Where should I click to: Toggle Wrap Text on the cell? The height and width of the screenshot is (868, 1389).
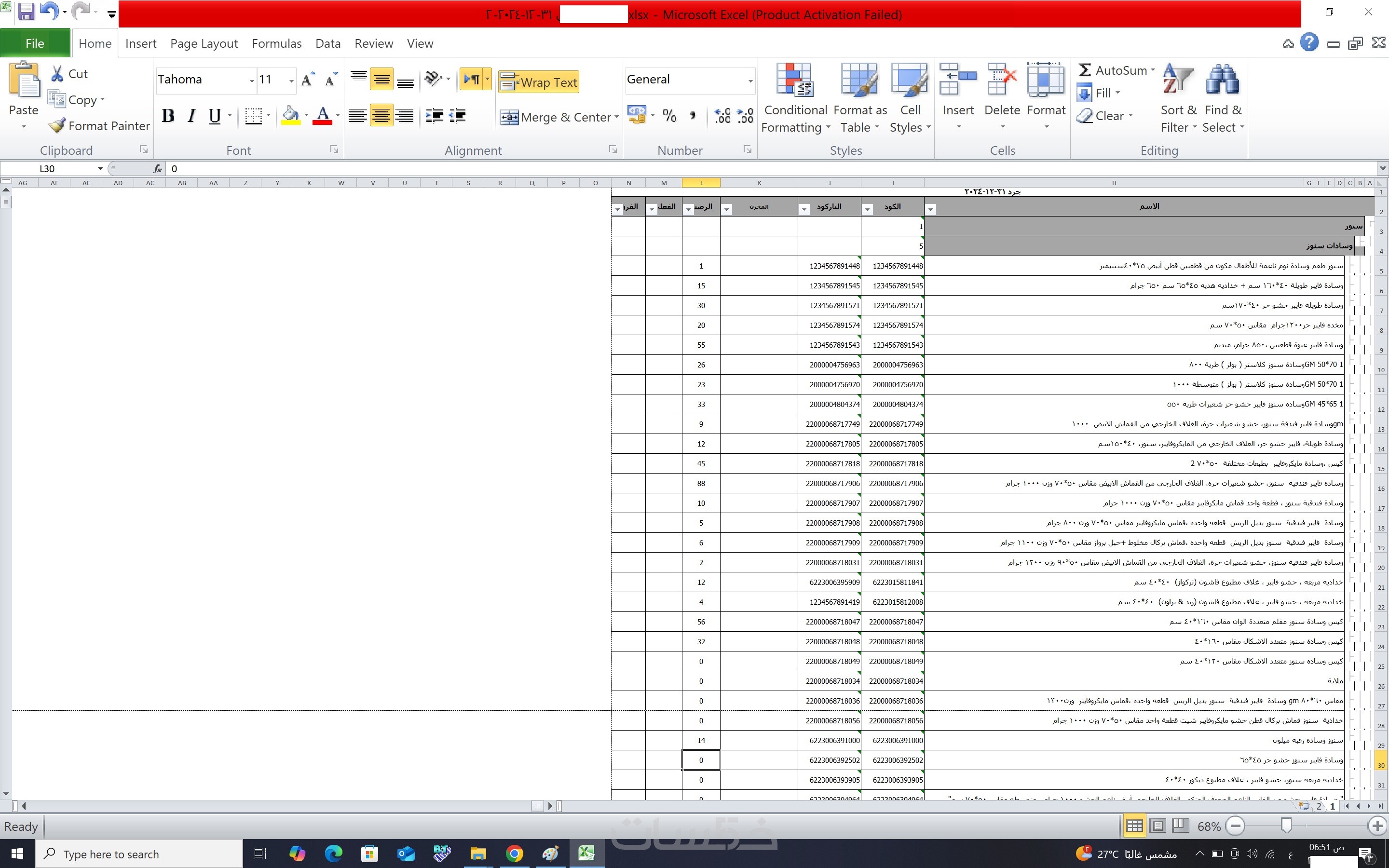(538, 82)
